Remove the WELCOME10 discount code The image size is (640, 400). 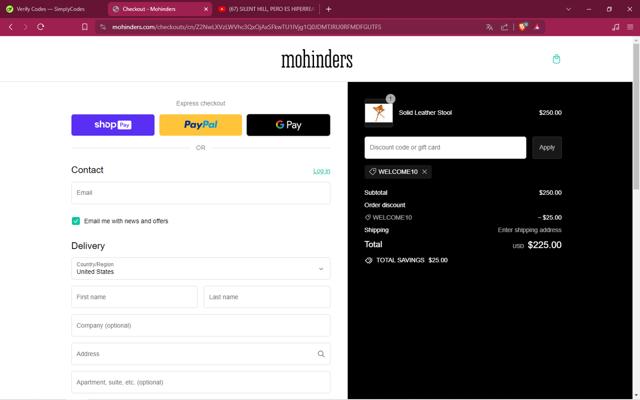(x=424, y=172)
